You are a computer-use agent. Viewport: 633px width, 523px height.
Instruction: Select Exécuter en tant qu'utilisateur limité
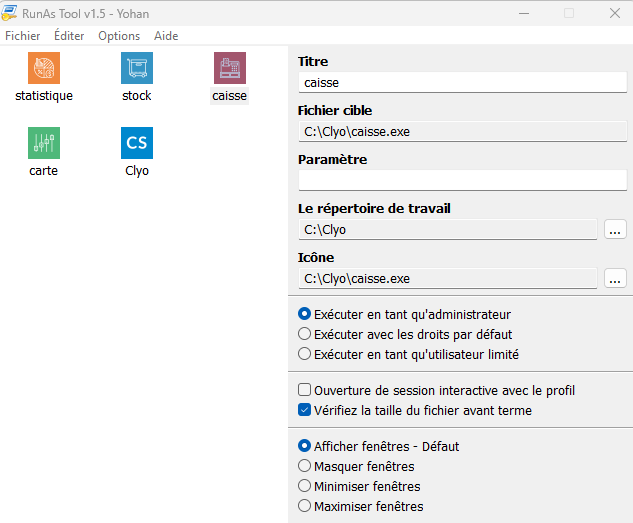pyautogui.click(x=305, y=354)
